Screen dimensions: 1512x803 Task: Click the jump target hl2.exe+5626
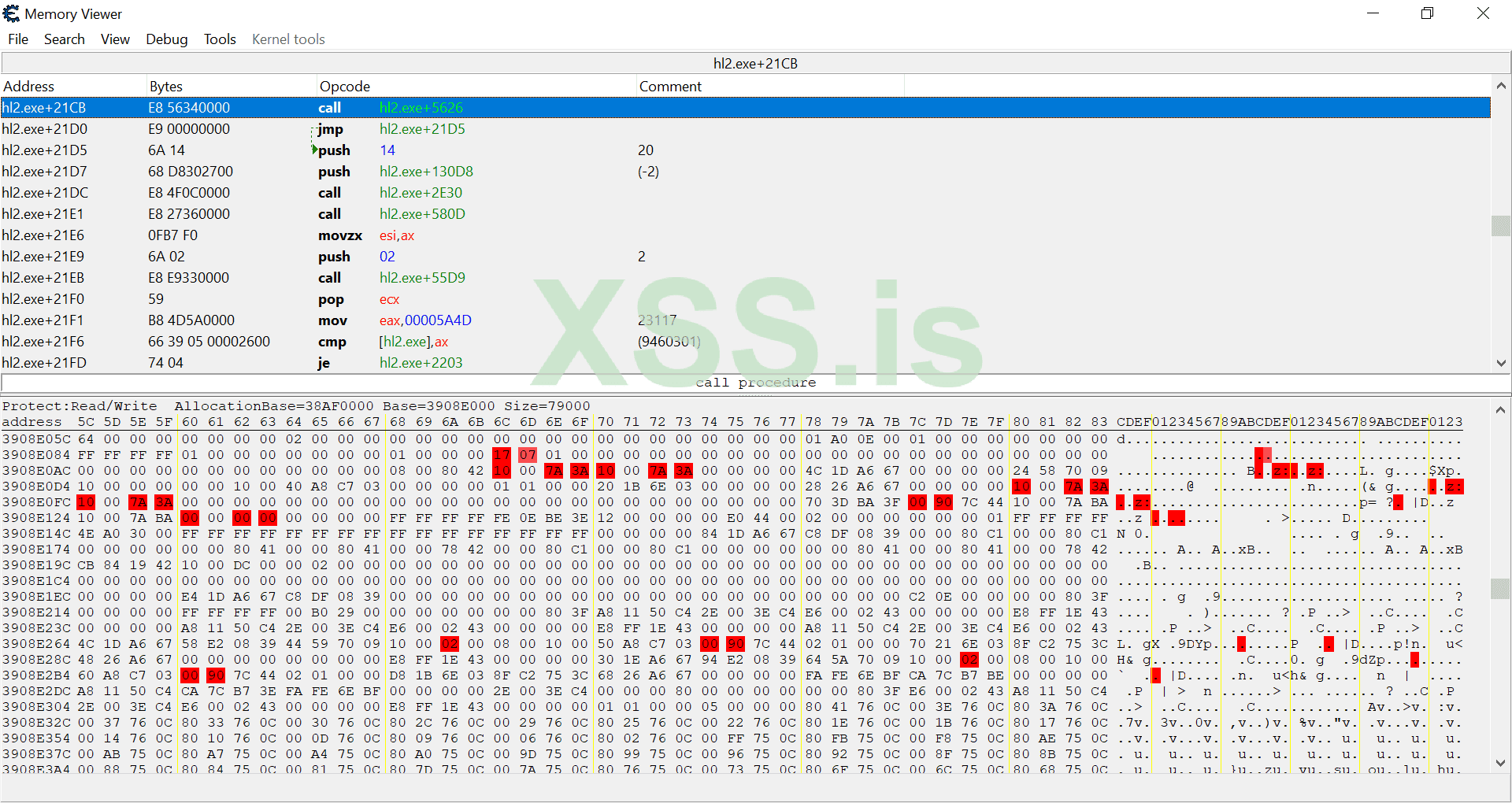(421, 108)
